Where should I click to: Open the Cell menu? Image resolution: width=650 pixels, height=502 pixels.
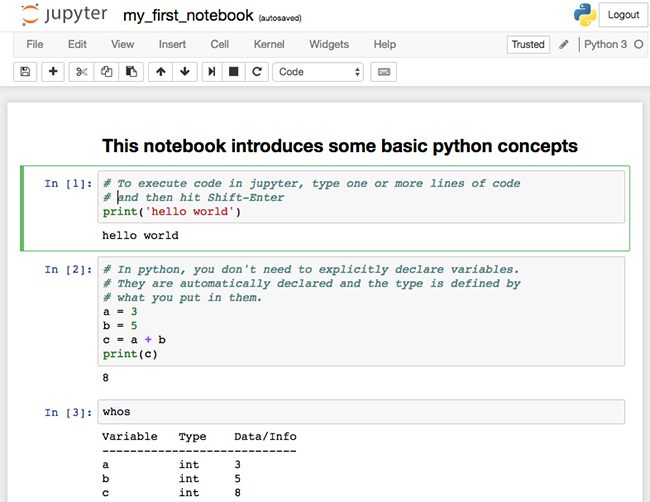point(219,44)
